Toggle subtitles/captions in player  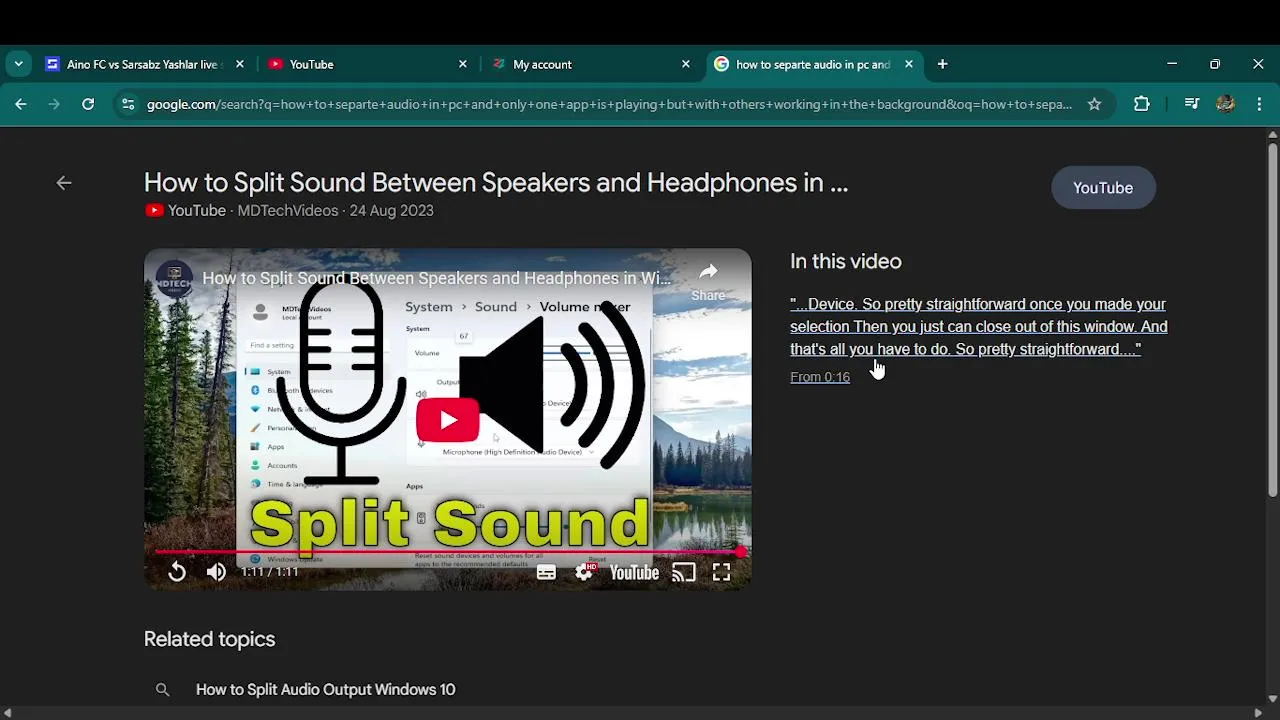[546, 572]
